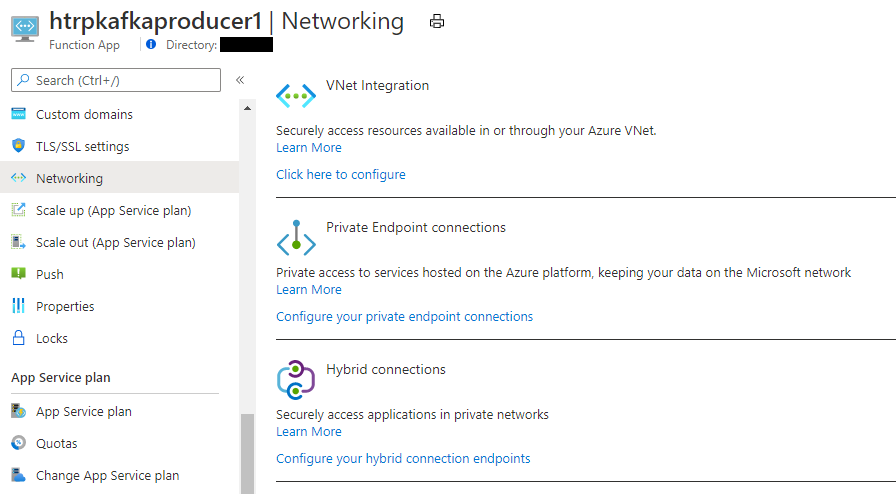
Task: Select Push in the sidebar menu
Action: click(x=50, y=274)
